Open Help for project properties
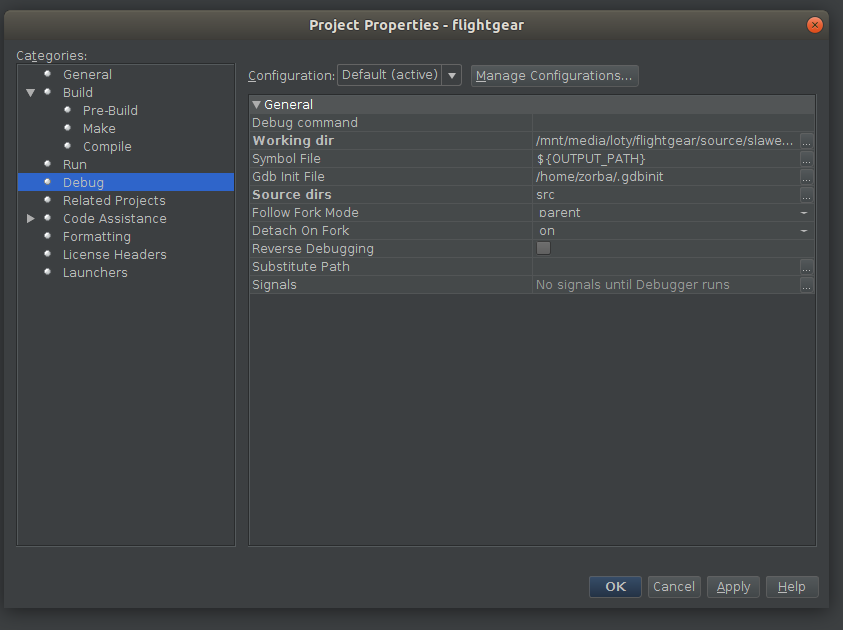Screen dimensions: 843x630 coord(792,586)
